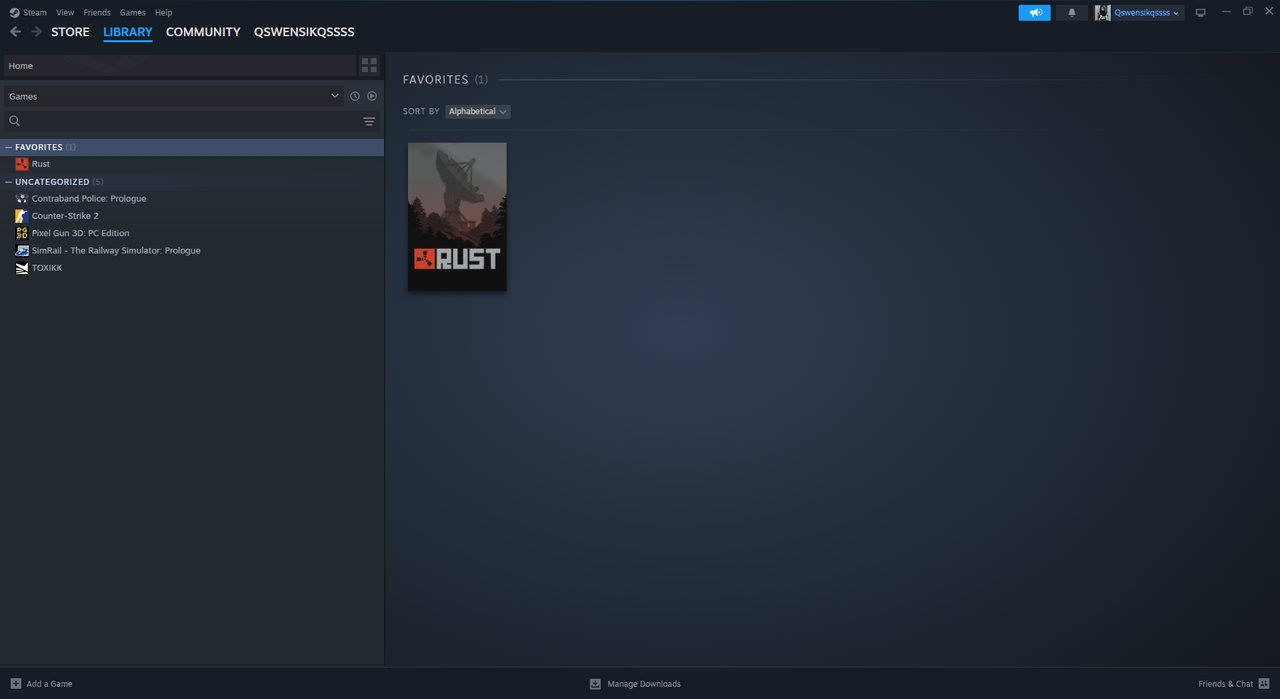Minimize the Steam window
The height and width of the screenshot is (699, 1280).
(x=1227, y=12)
